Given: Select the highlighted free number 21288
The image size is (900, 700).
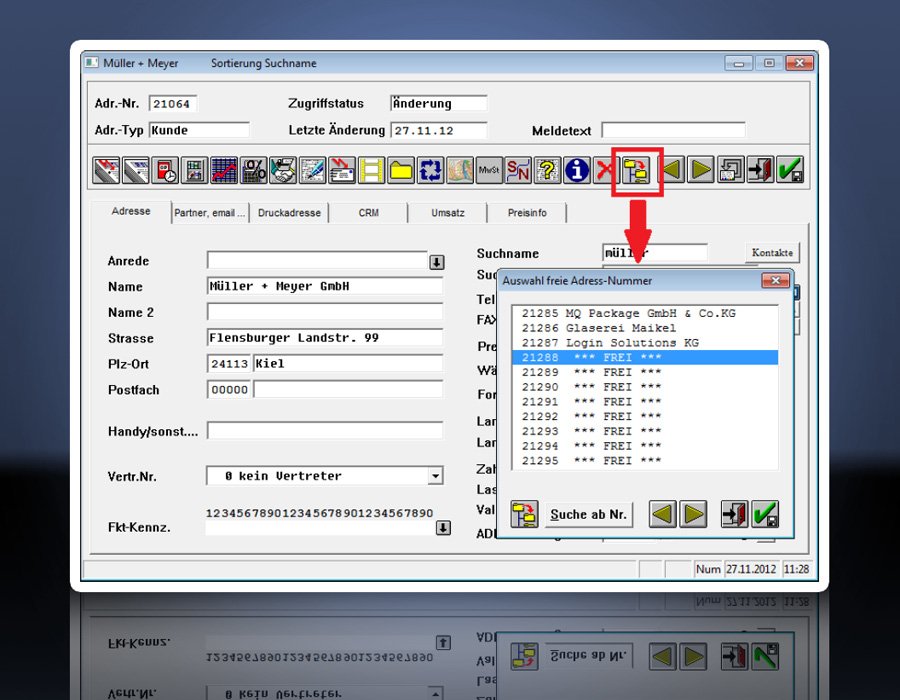Looking at the screenshot, I should (x=645, y=357).
